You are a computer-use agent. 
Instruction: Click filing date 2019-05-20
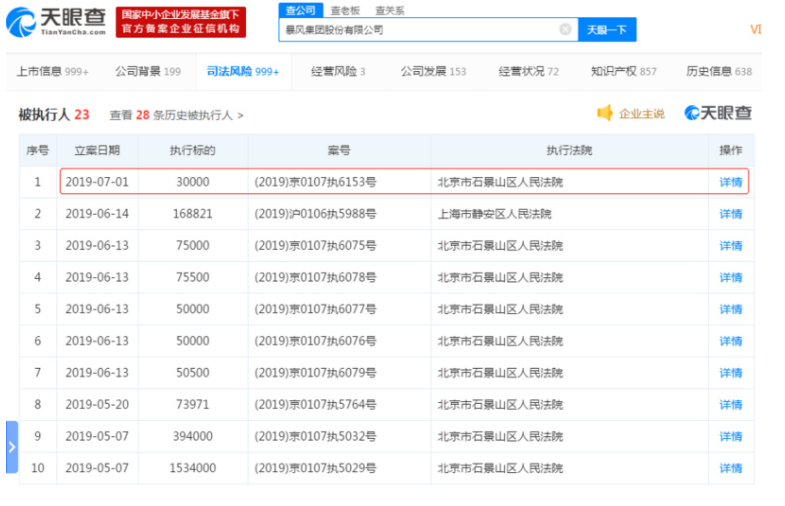click(x=97, y=405)
